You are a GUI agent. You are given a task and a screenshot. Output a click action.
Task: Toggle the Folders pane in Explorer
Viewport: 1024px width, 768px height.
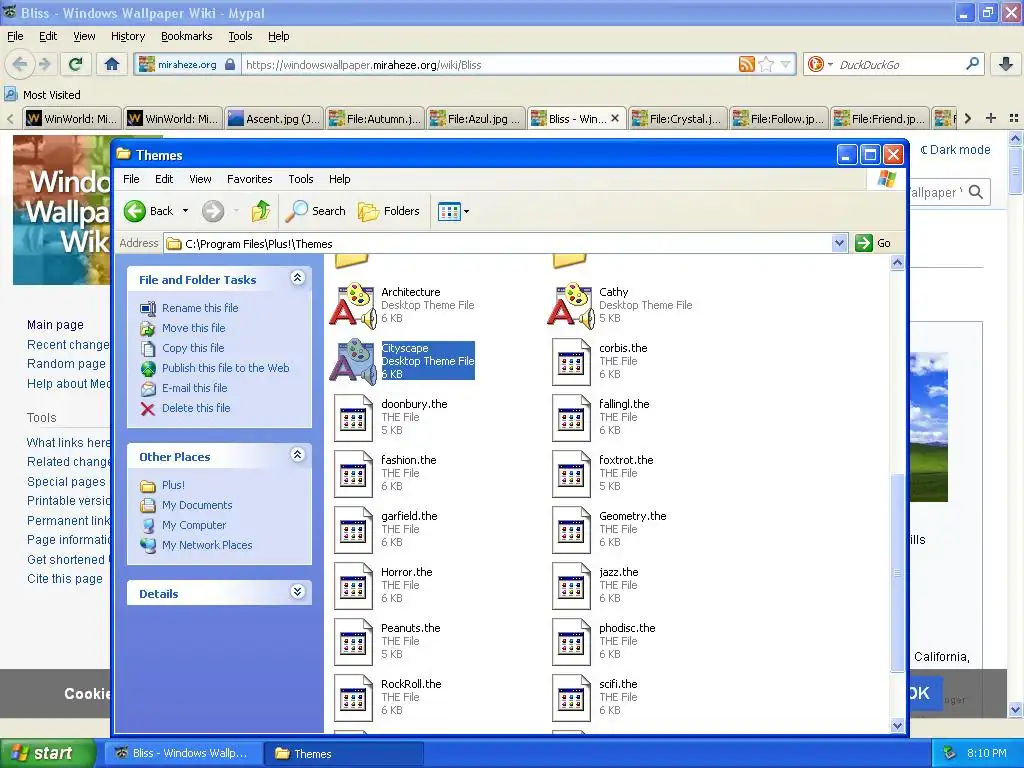tap(389, 211)
